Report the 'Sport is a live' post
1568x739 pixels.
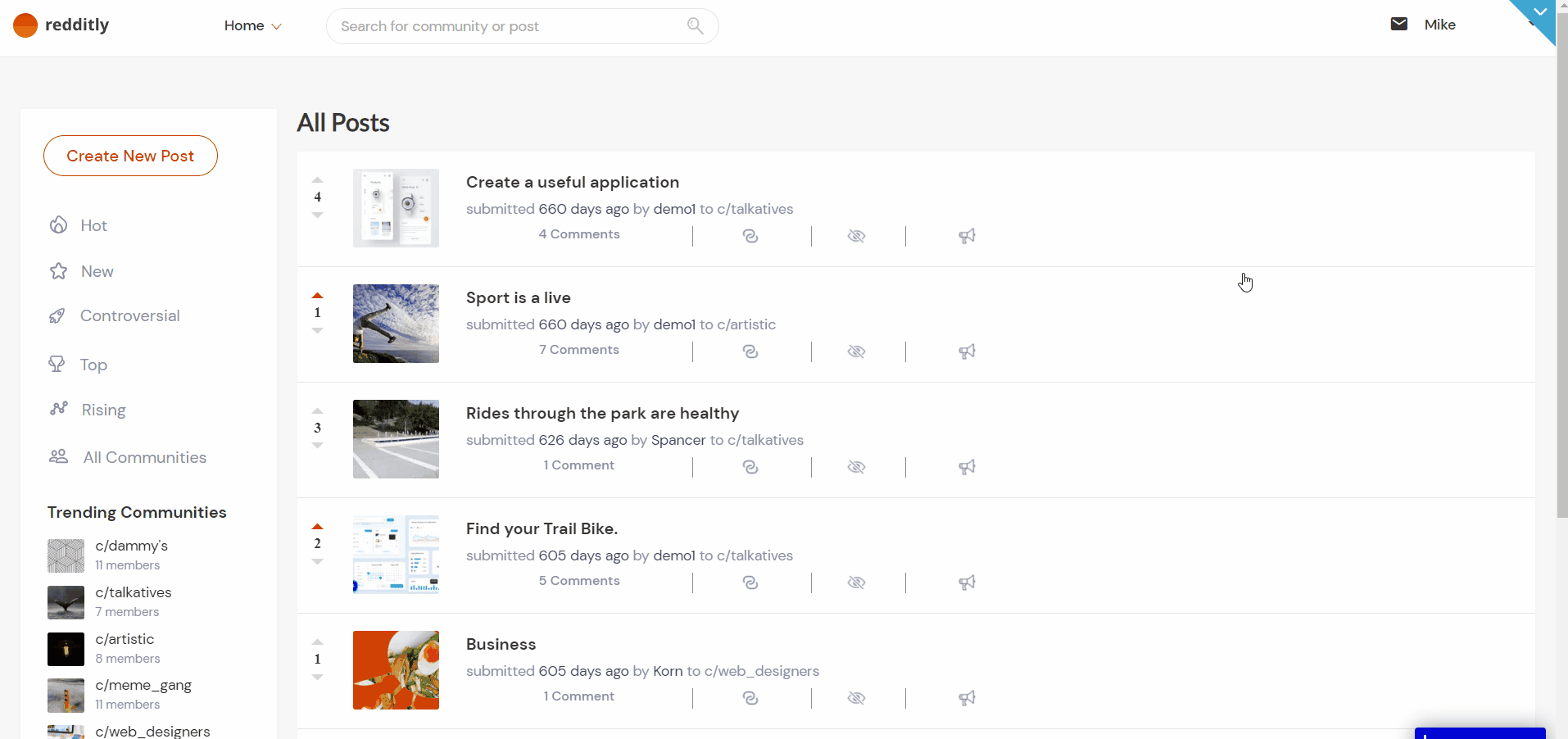(967, 351)
